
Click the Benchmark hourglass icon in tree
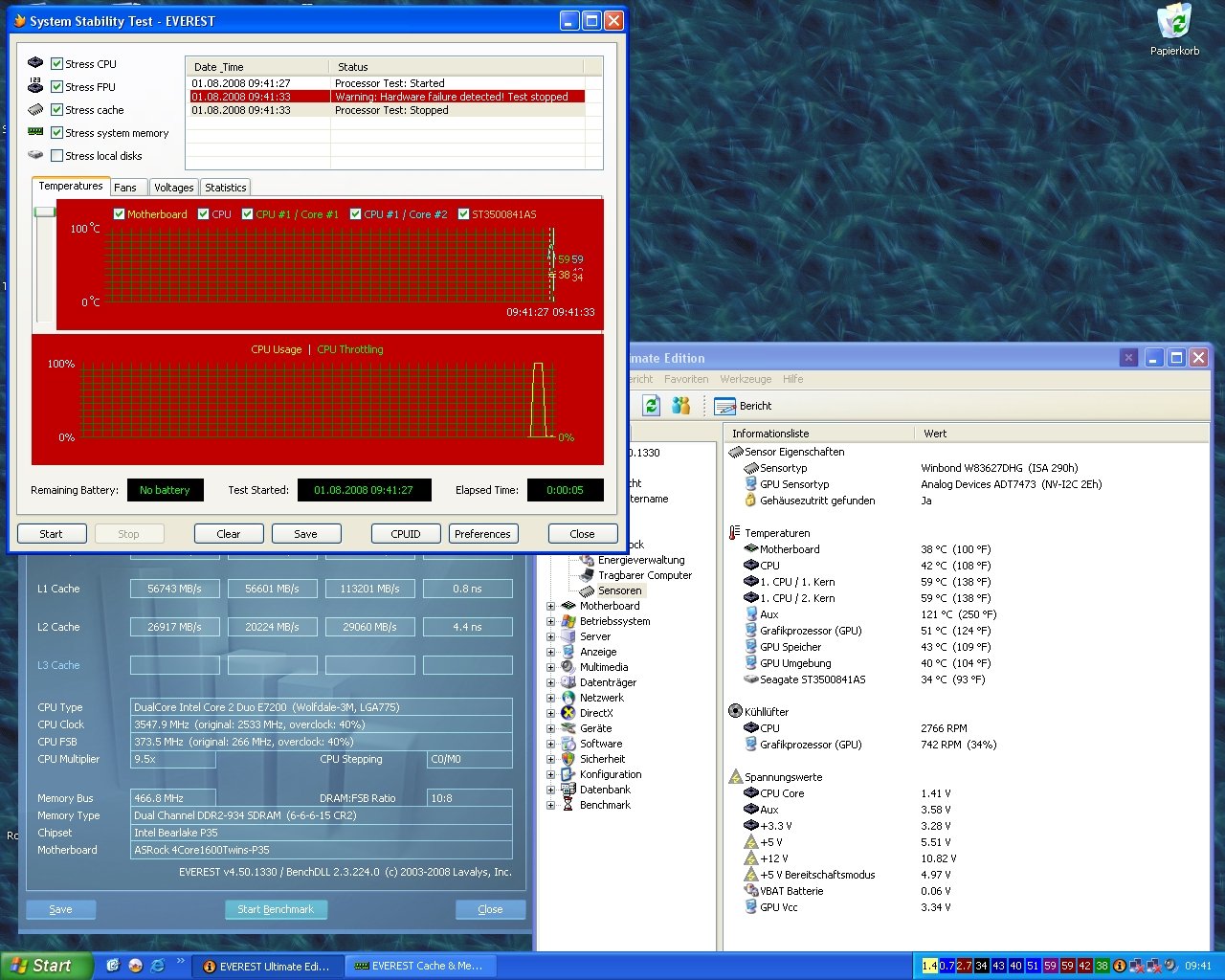point(568,805)
